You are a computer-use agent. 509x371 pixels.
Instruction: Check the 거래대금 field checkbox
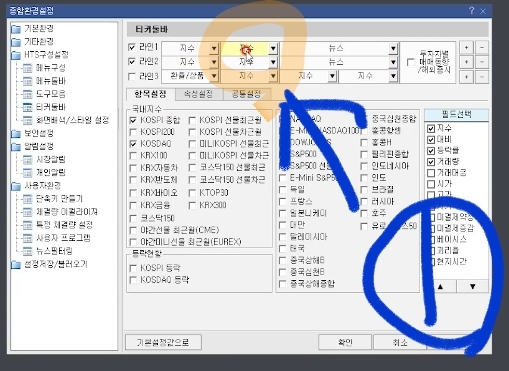click(431, 173)
